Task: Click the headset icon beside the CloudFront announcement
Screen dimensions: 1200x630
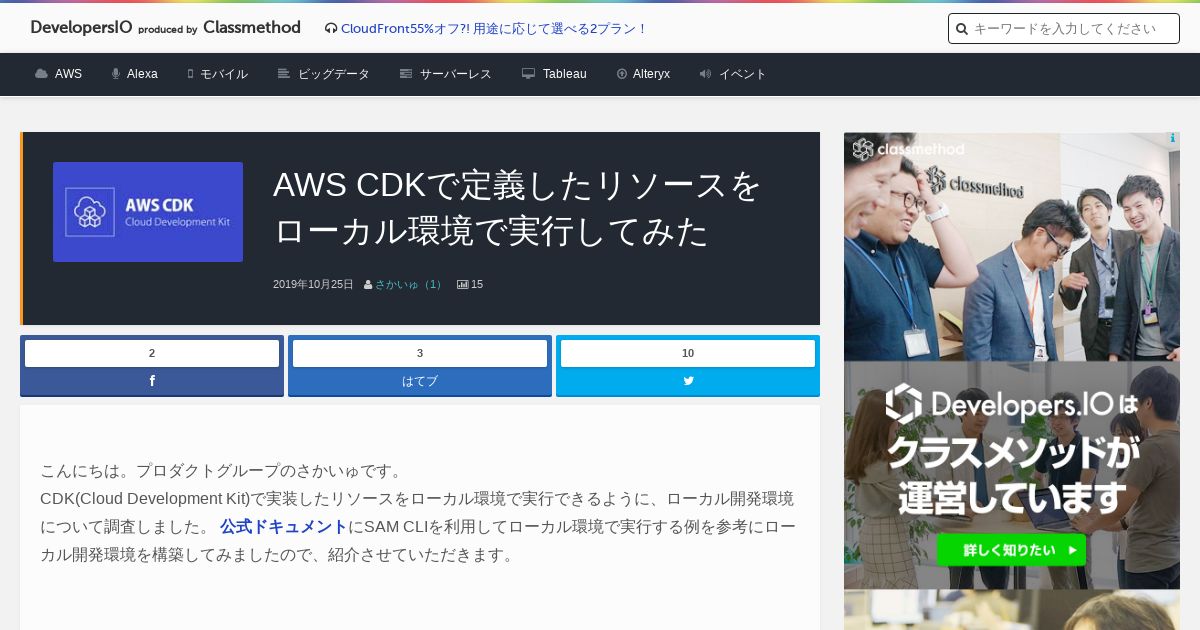Action: (331, 29)
